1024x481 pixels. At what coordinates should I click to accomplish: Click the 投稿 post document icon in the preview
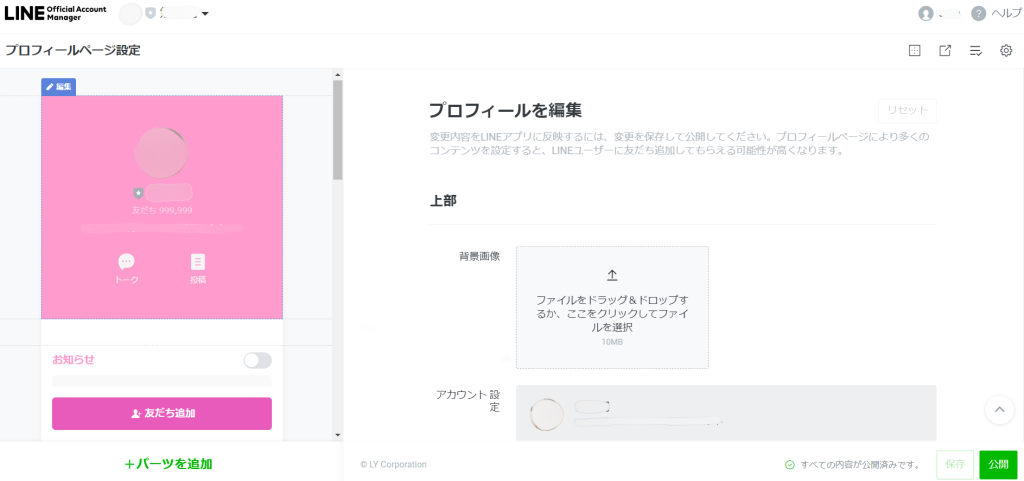198,262
